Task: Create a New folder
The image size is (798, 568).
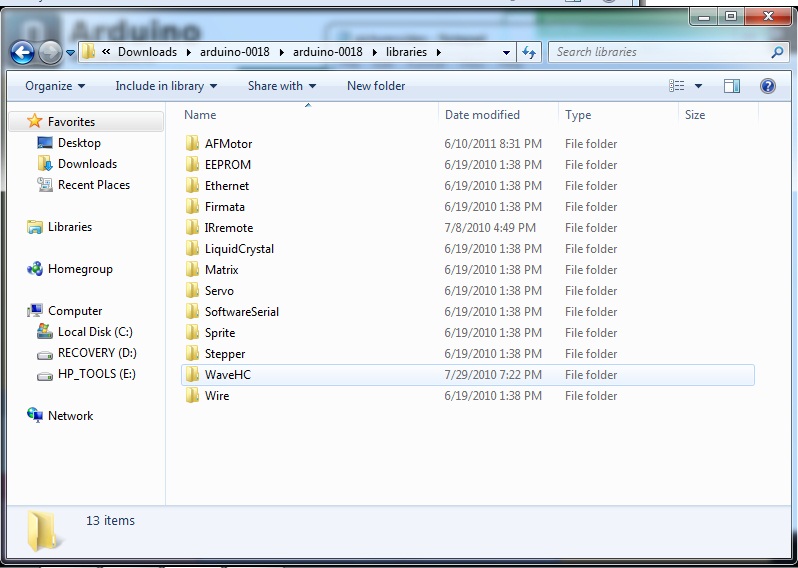Action: 376,86
